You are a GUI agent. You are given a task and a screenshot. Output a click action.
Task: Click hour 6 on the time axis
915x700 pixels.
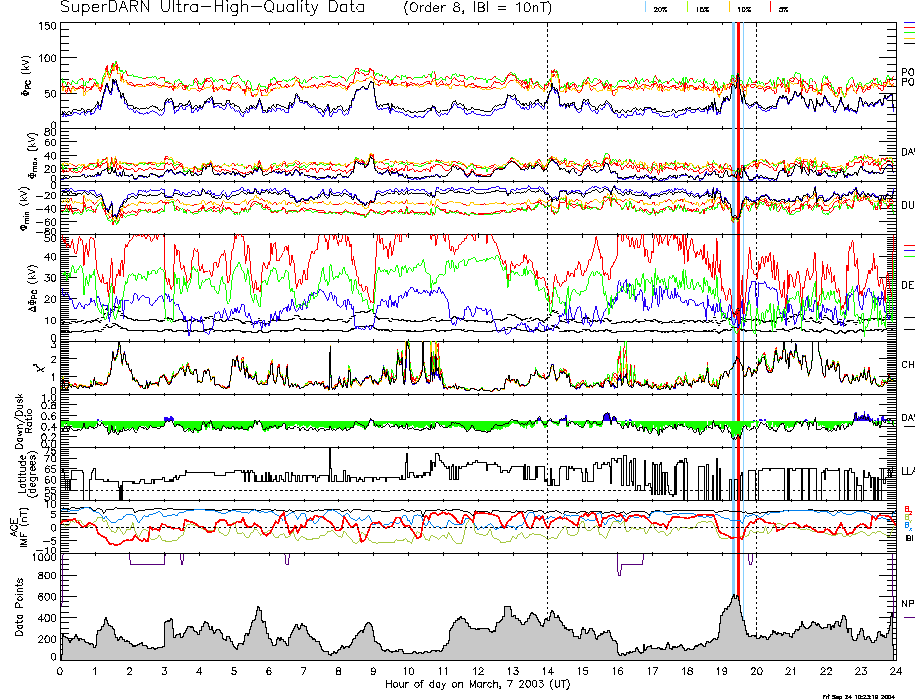pyautogui.click(x=269, y=671)
